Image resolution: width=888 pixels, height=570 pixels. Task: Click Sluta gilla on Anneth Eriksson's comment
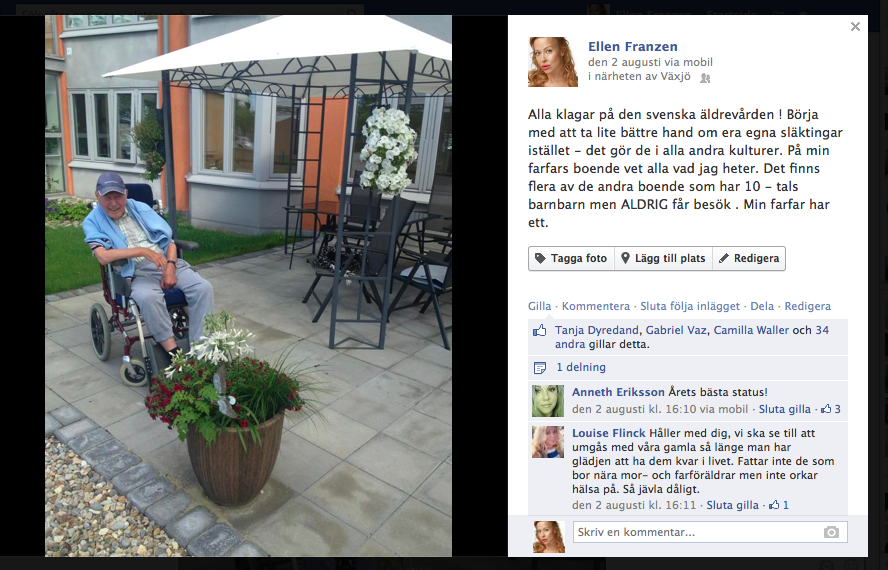(784, 409)
